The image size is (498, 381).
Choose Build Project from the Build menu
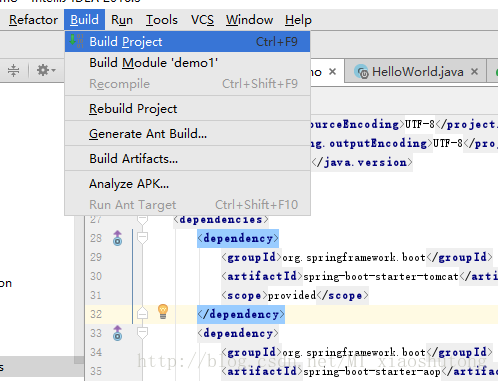click(x=187, y=42)
